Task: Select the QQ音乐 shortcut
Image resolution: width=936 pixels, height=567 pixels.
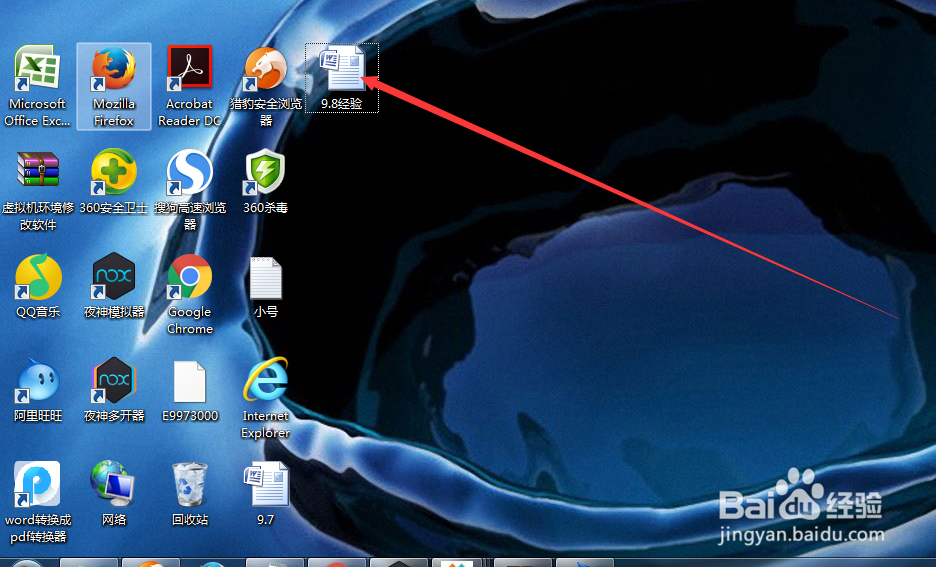Action: [38, 285]
